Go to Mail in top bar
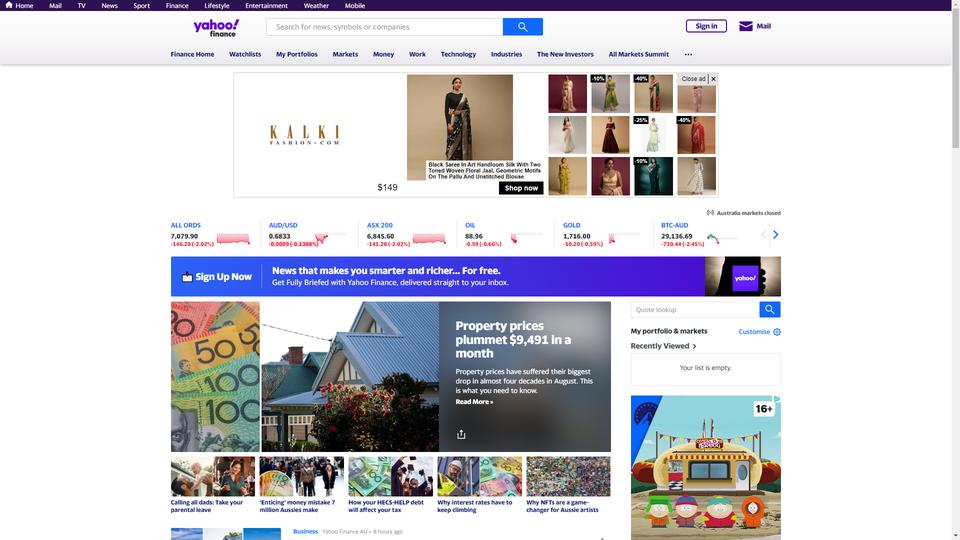The image size is (960, 540). click(x=55, y=6)
